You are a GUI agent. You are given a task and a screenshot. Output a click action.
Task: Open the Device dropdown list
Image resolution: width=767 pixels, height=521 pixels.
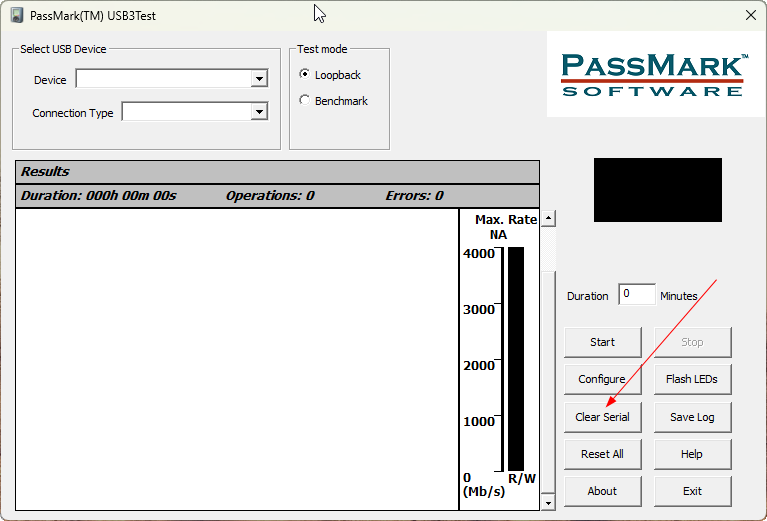[x=259, y=79]
